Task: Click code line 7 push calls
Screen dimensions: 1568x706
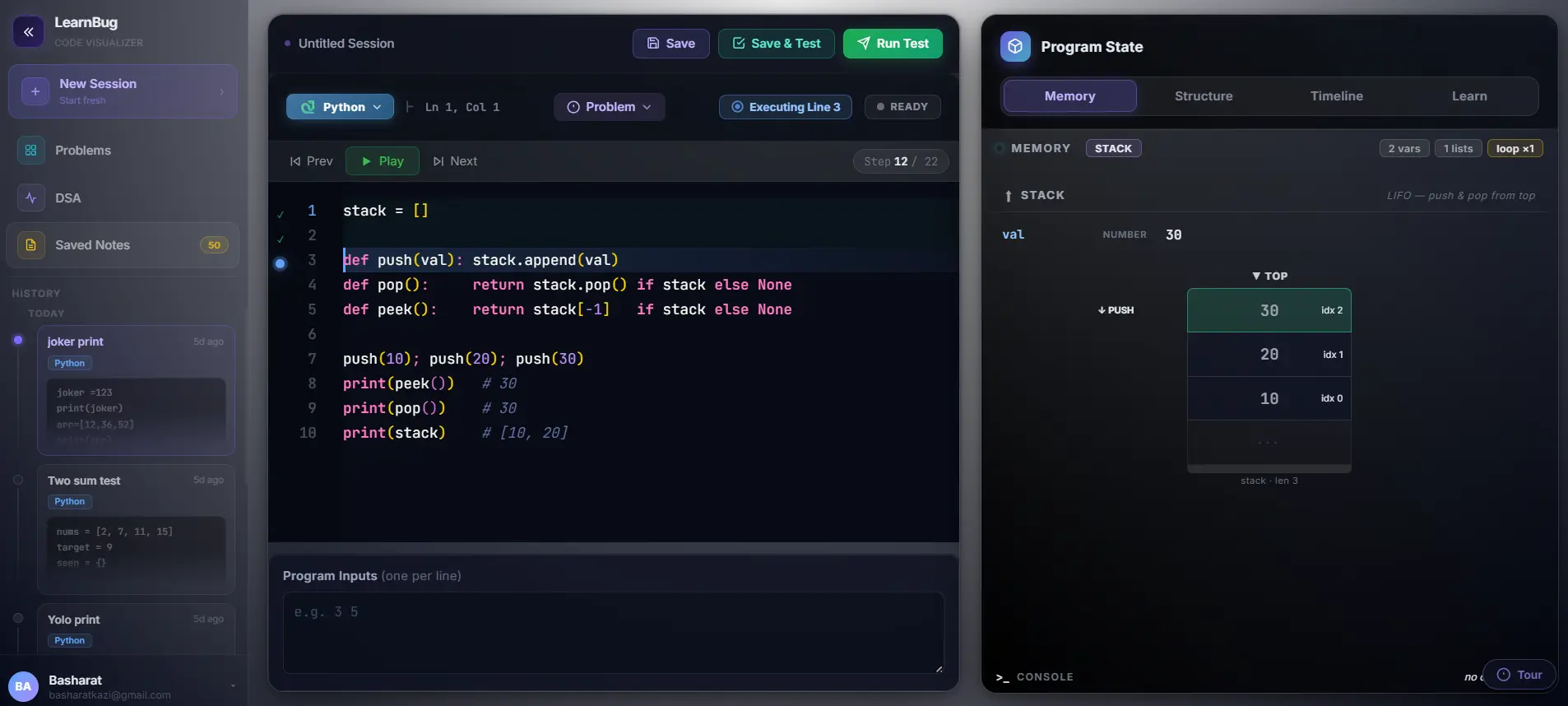Action: pyautogui.click(x=463, y=359)
